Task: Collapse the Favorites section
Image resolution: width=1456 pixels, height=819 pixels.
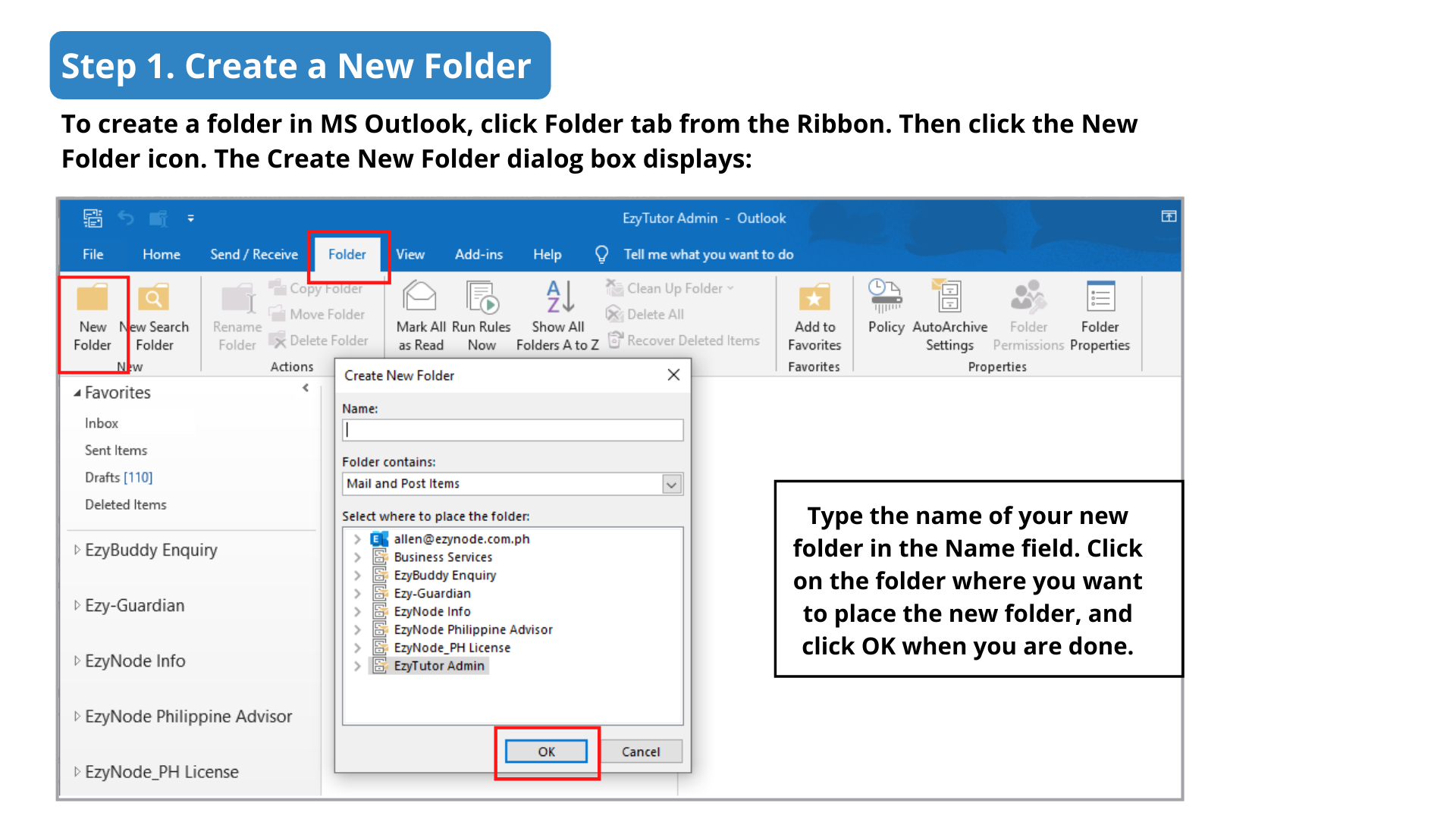Action: (77, 393)
